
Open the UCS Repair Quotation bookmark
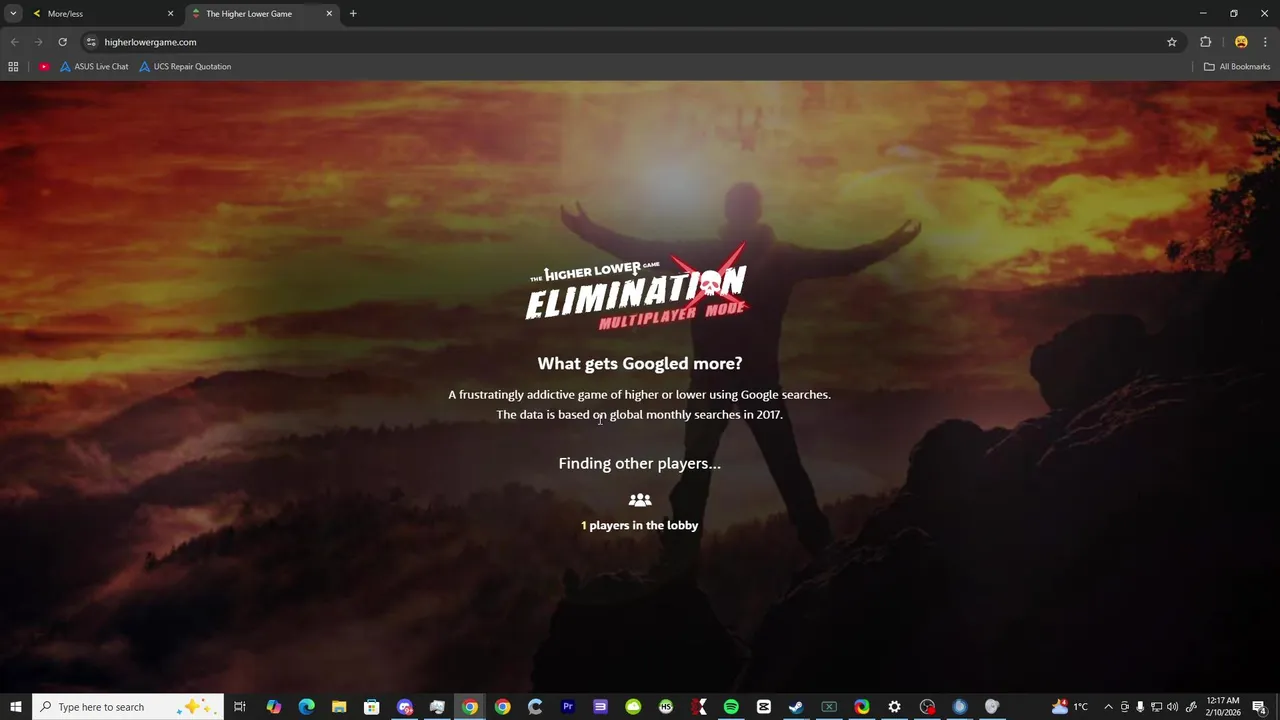[185, 67]
